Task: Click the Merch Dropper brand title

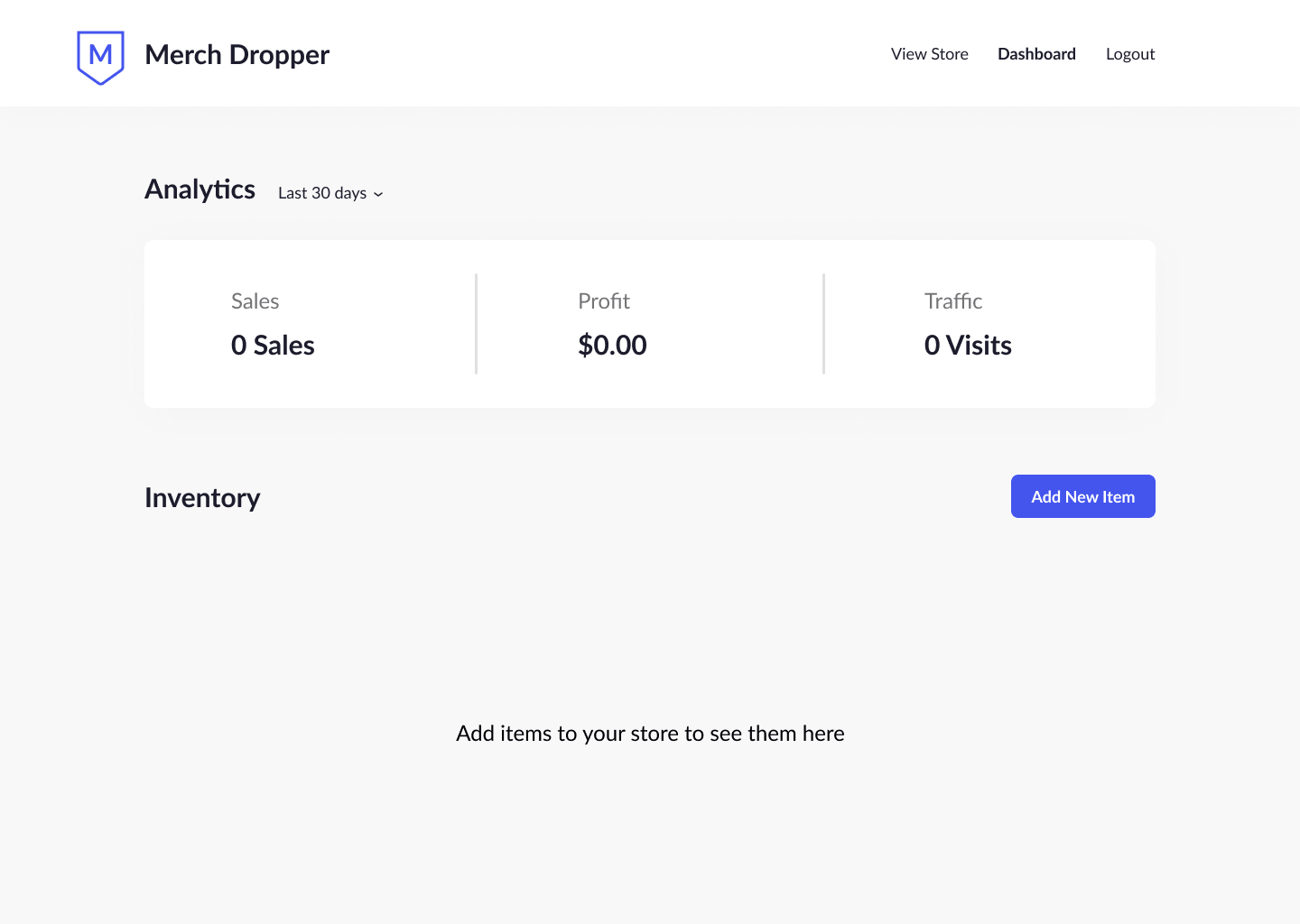Action: click(237, 55)
